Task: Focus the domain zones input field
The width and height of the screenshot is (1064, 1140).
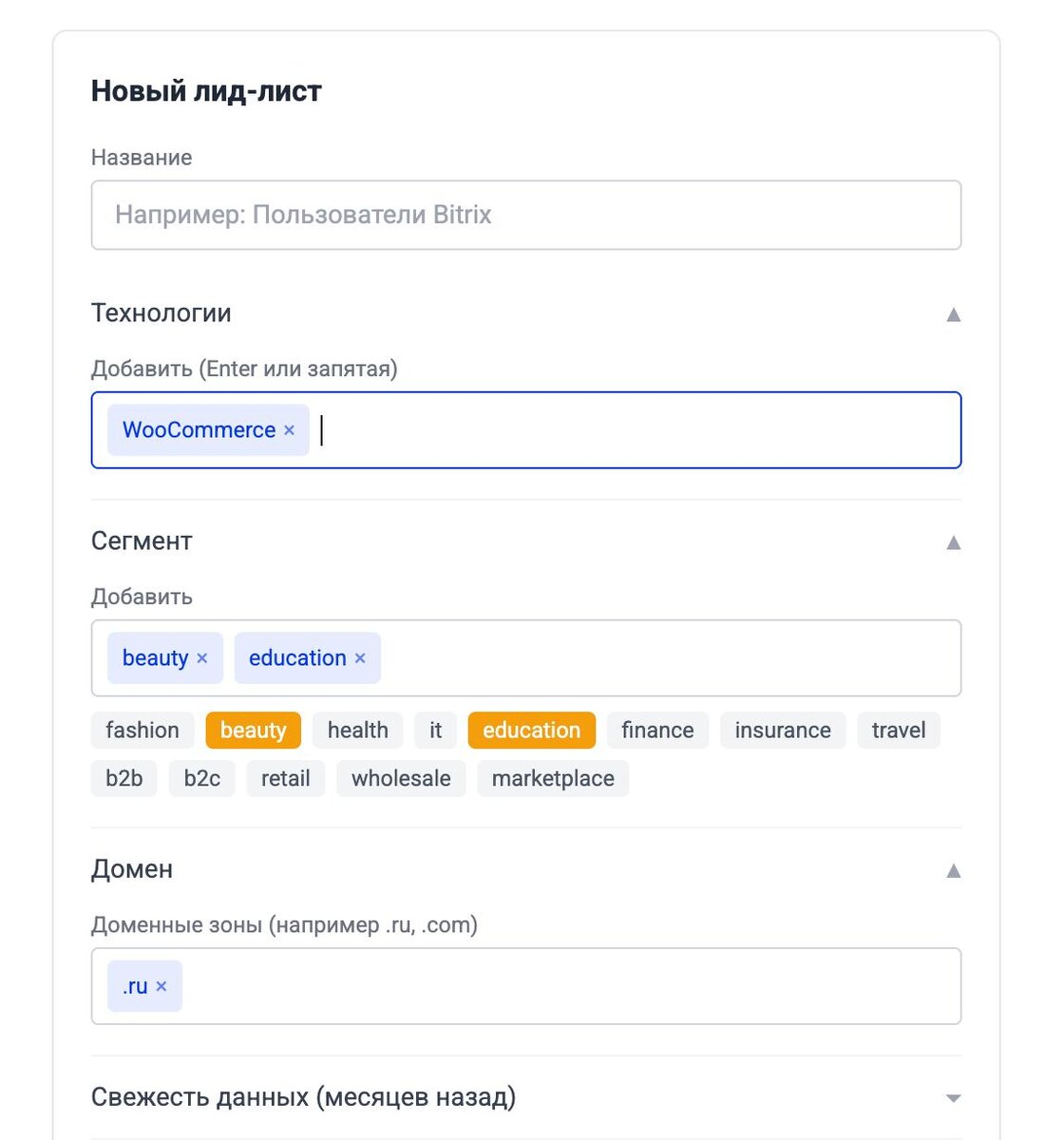Action: click(x=570, y=986)
